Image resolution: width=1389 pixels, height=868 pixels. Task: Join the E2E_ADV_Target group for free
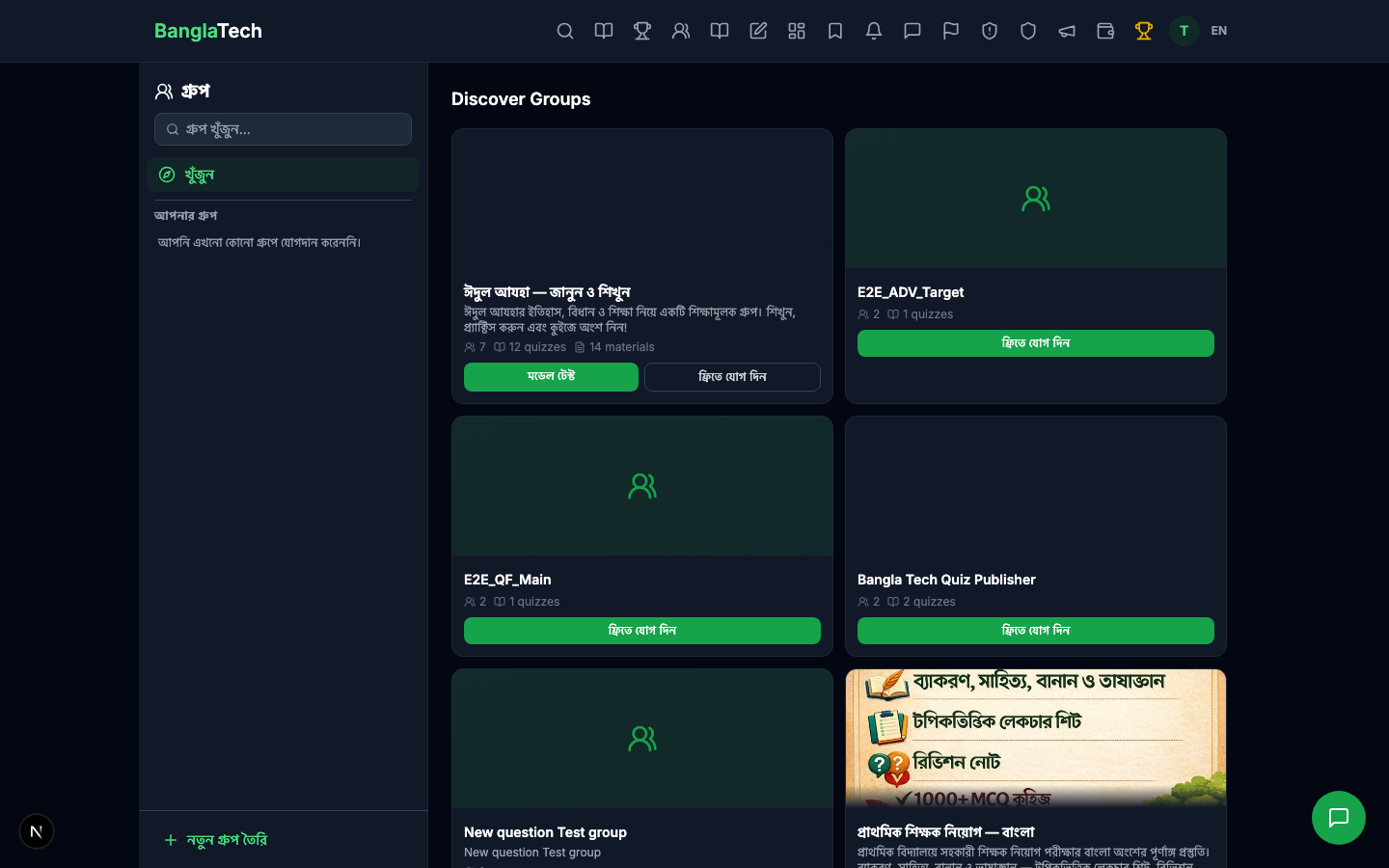1035,343
